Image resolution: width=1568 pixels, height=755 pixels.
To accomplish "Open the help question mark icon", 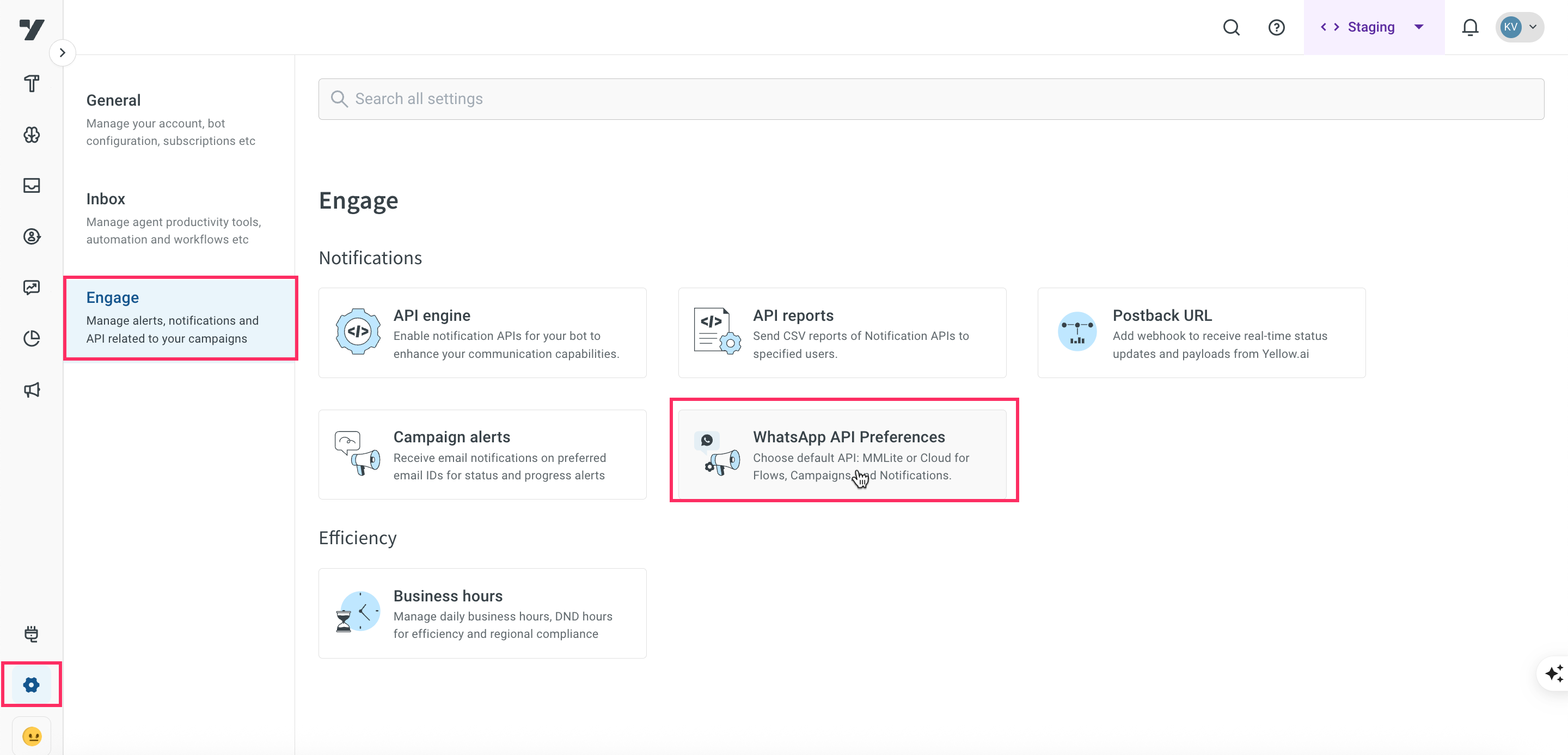I will [x=1276, y=27].
